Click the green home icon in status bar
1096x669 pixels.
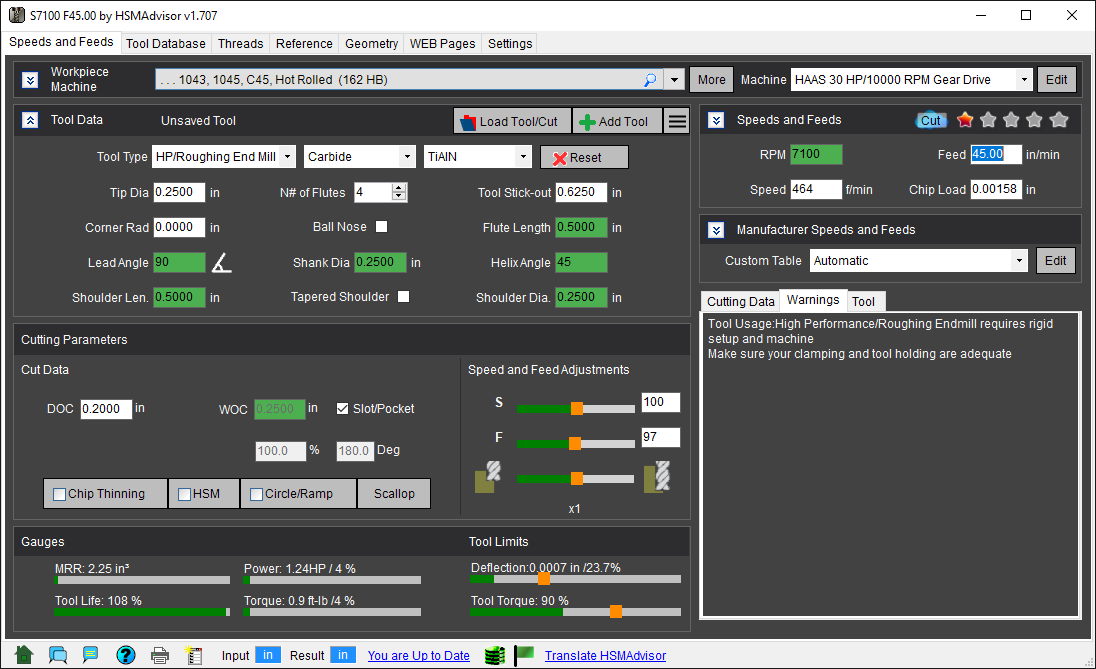[24, 655]
